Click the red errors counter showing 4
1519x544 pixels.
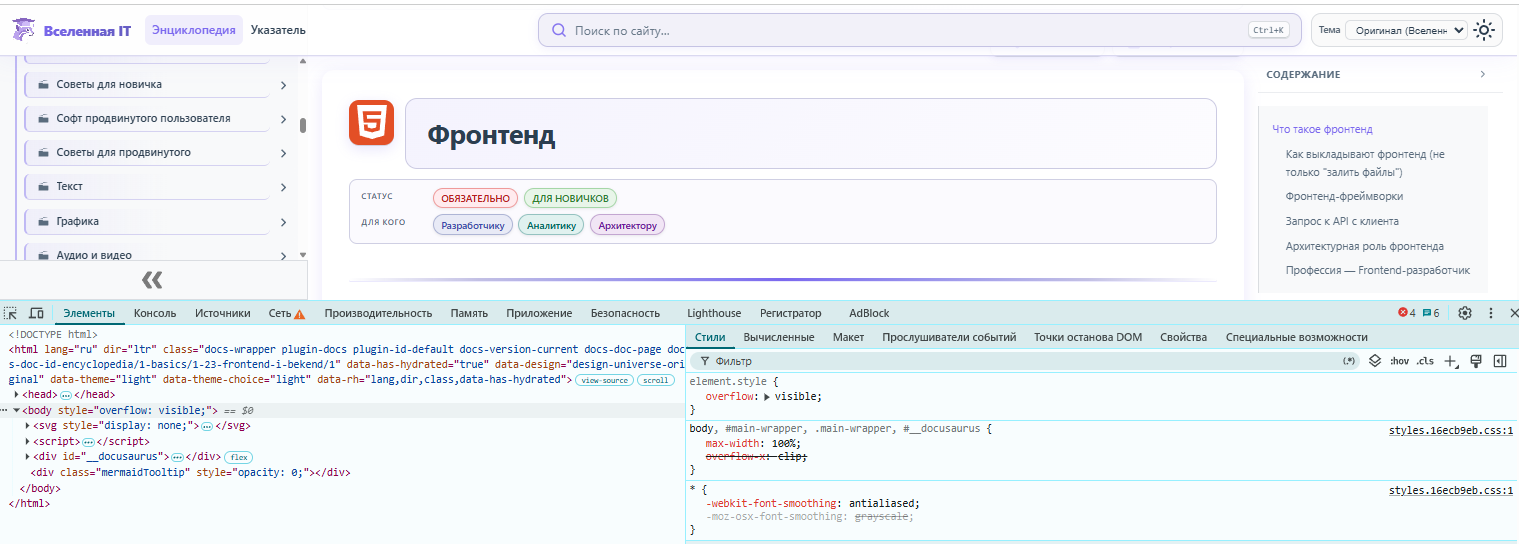click(x=1407, y=313)
